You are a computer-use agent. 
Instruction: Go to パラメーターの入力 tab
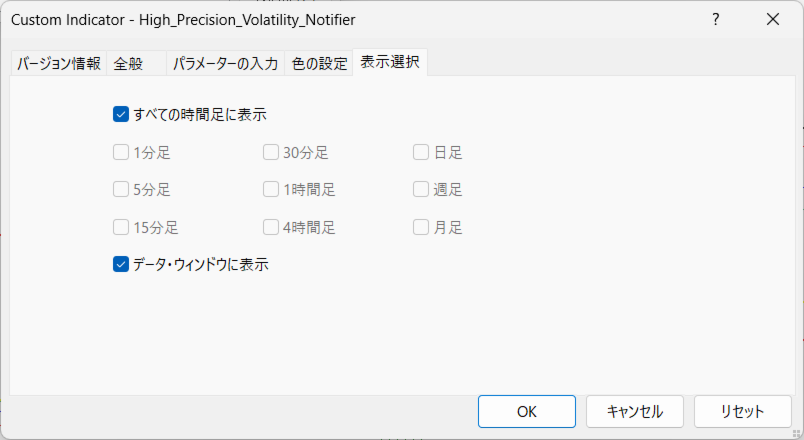[225, 64]
